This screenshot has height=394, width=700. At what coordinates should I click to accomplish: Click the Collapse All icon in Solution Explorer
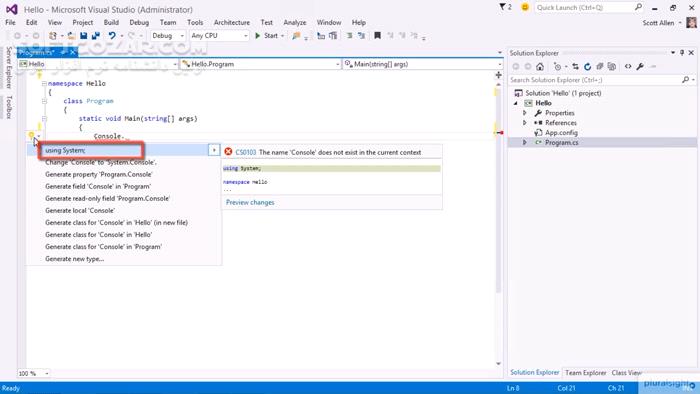tap(600, 66)
